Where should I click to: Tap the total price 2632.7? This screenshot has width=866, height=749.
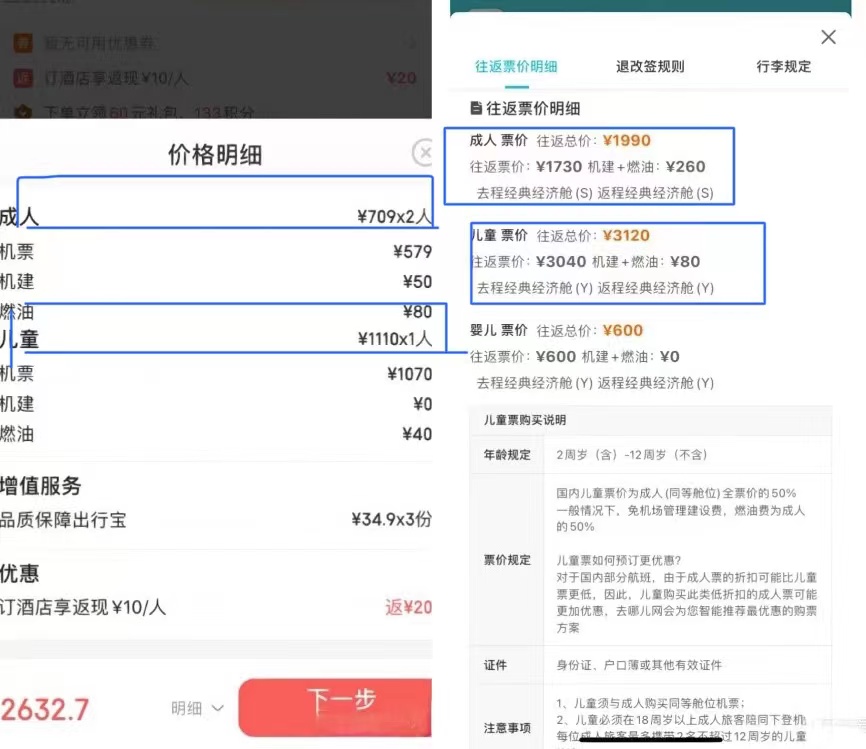point(45,709)
